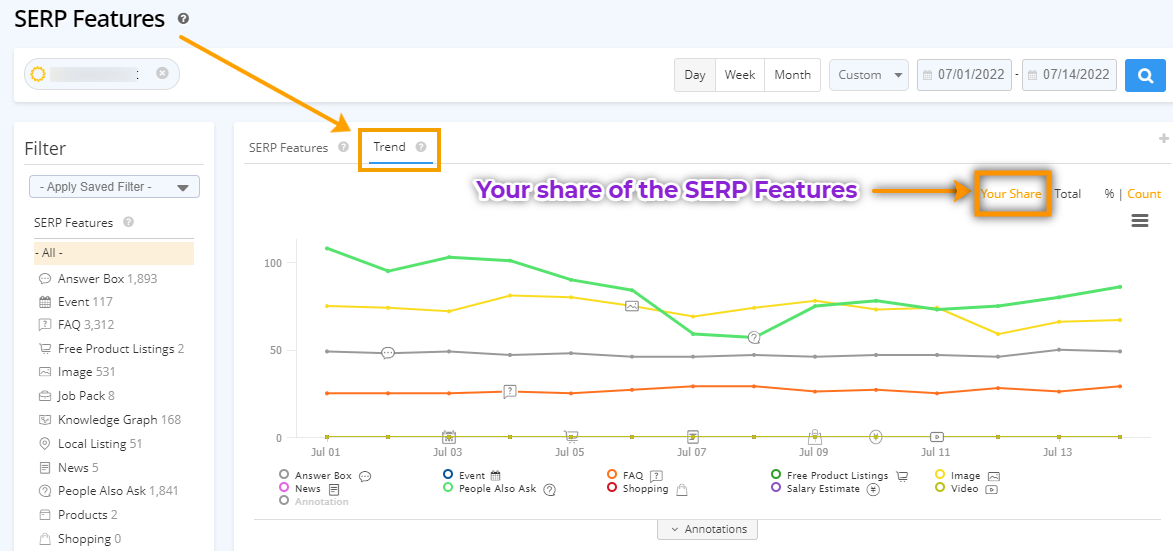
Task: Click the People Also Ask icon in filter
Action: pos(45,491)
